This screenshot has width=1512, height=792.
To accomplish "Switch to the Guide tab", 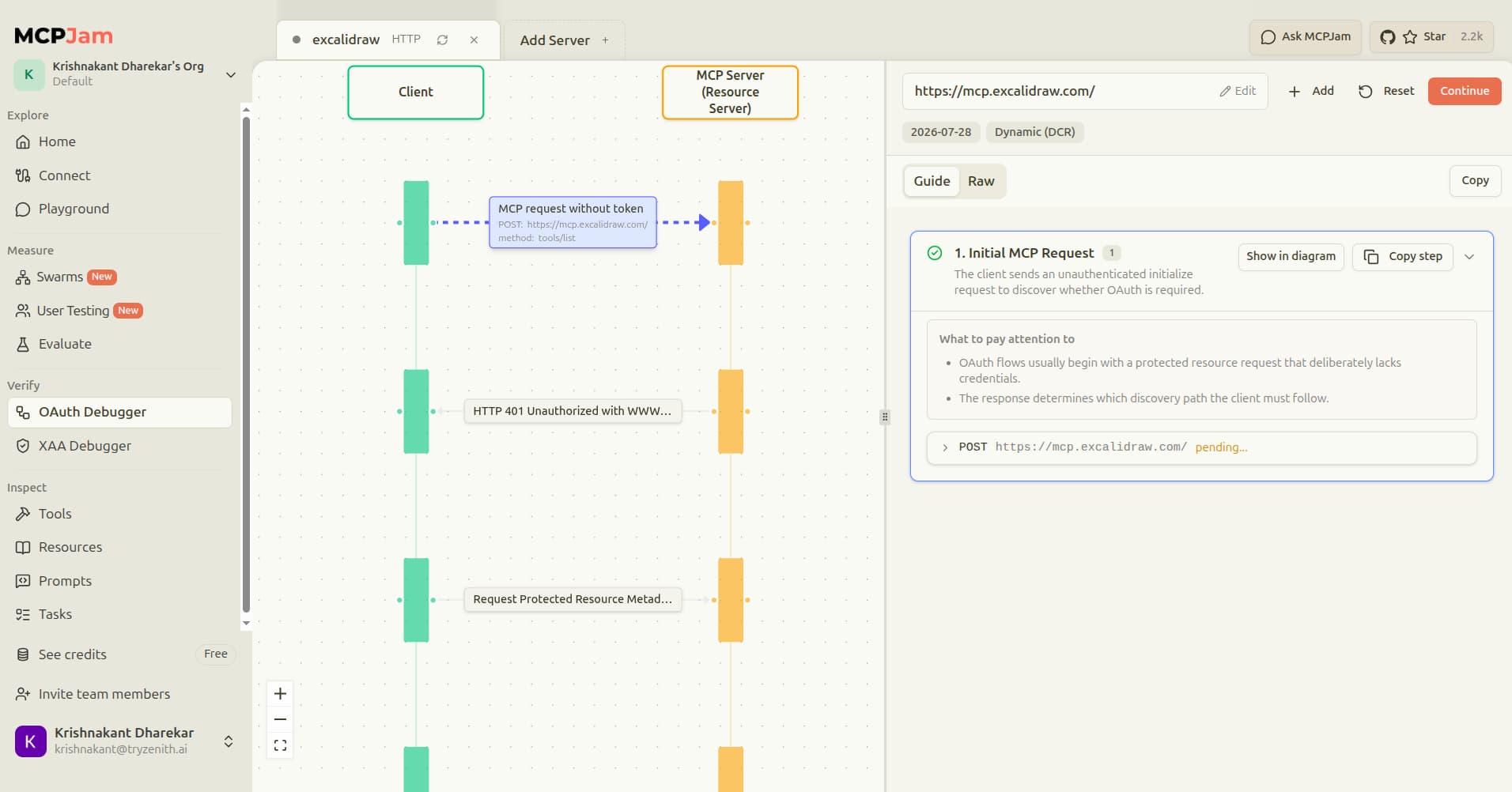I will click(932, 181).
